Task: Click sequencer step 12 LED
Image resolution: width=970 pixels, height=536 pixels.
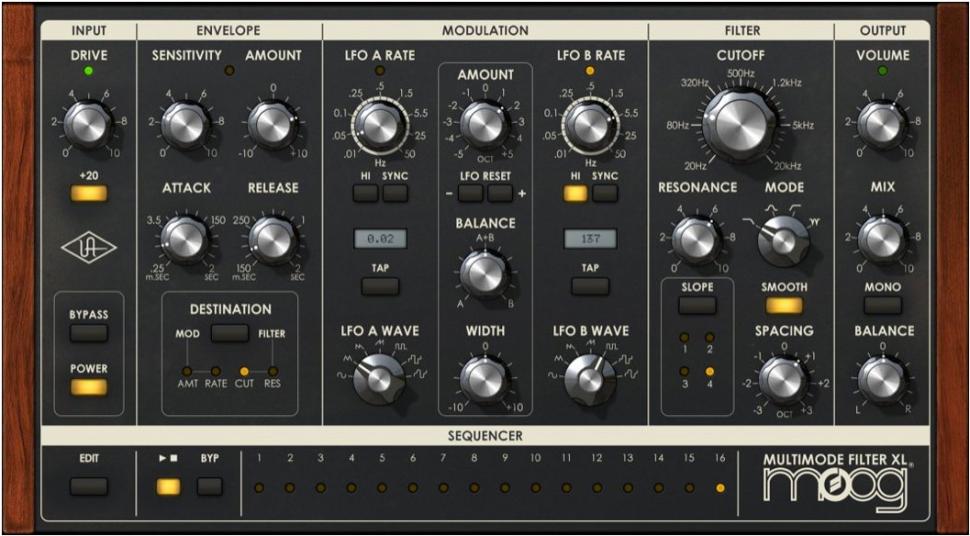Action: click(x=597, y=488)
